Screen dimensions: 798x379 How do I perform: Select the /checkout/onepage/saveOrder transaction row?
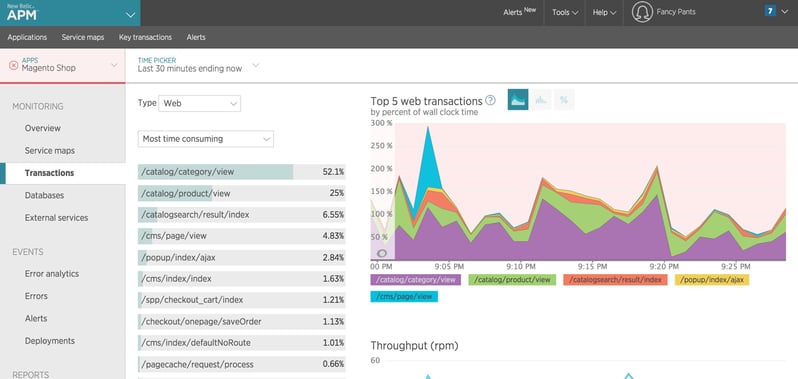point(241,322)
